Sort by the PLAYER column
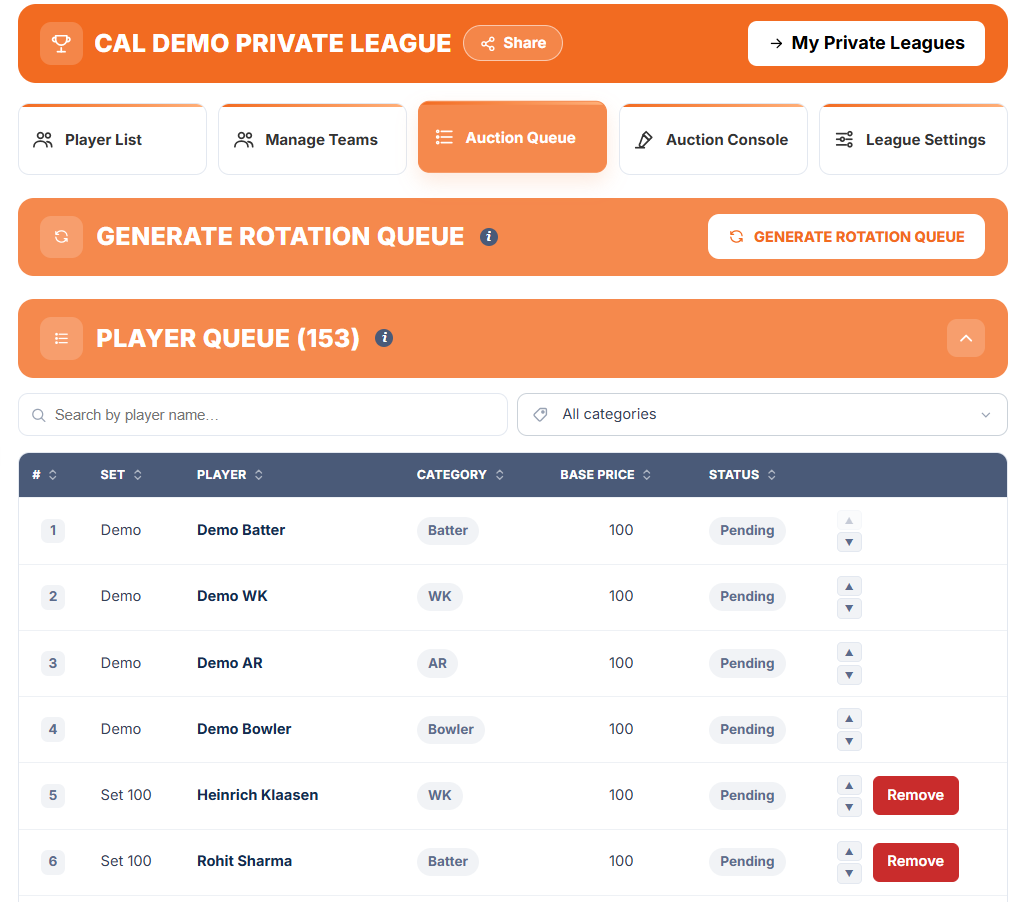The width and height of the screenshot is (1012, 902). coord(230,475)
